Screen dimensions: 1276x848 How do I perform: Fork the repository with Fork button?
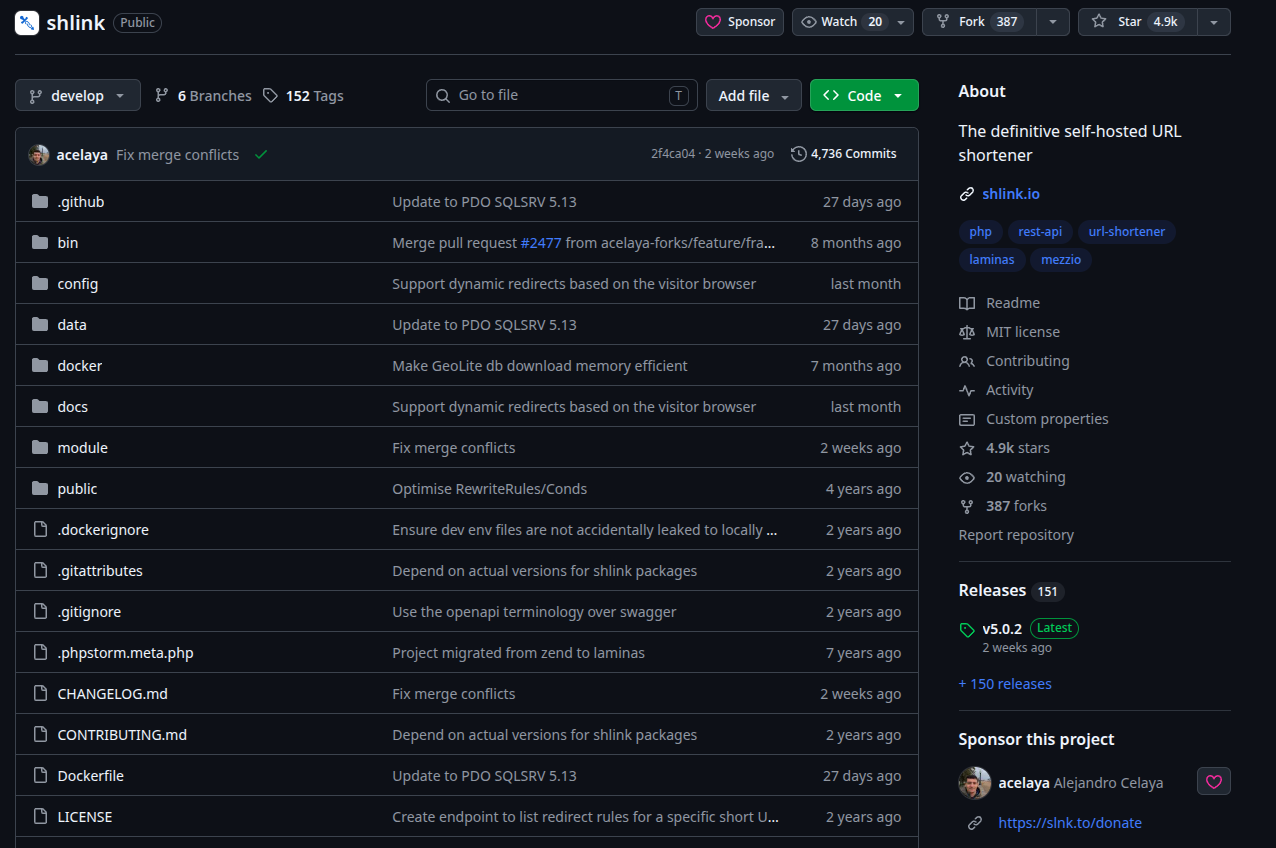click(979, 22)
